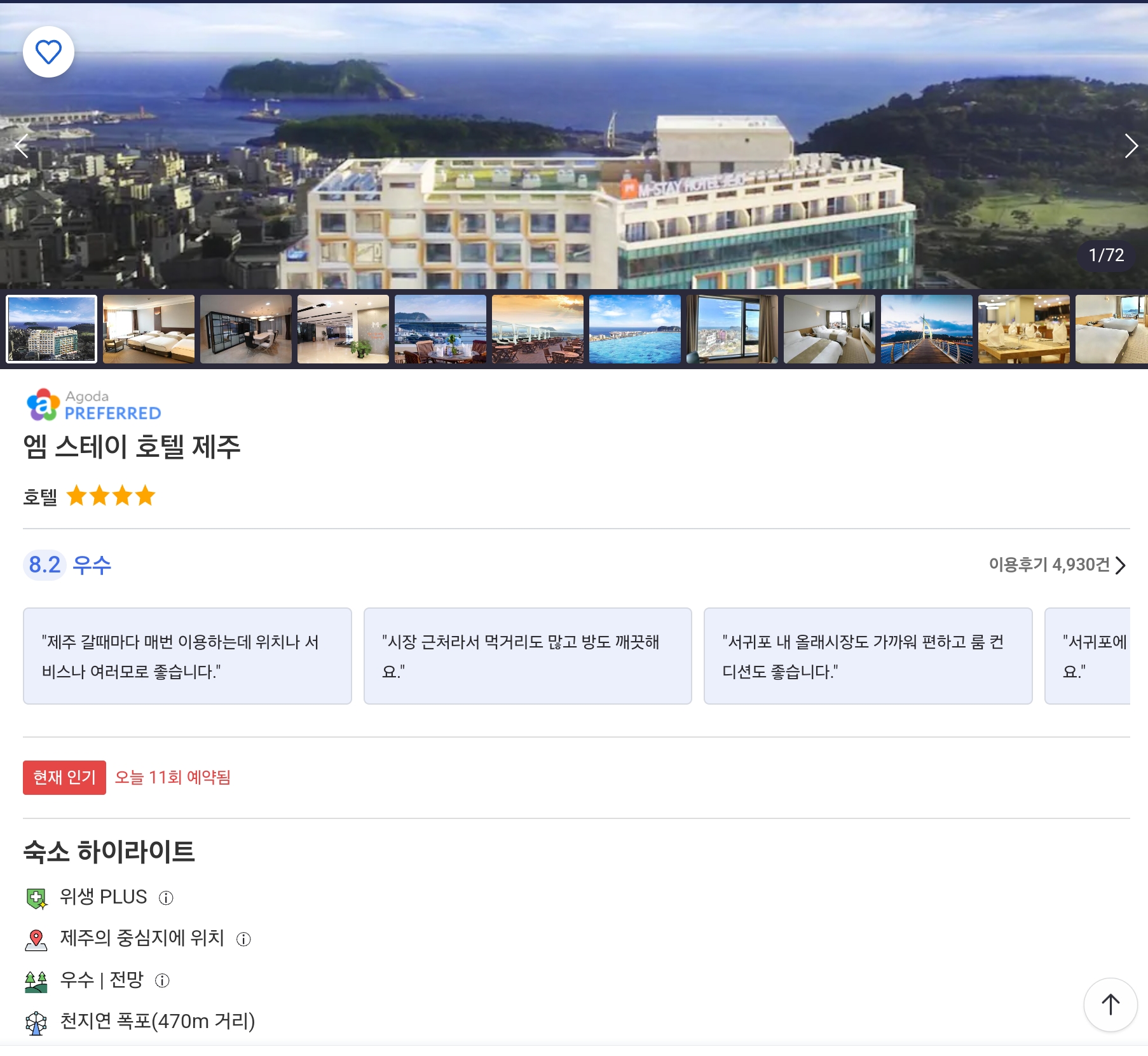The height and width of the screenshot is (1056, 1148).
Task: Click the 8.2 우수 rating score
Action: click(68, 565)
